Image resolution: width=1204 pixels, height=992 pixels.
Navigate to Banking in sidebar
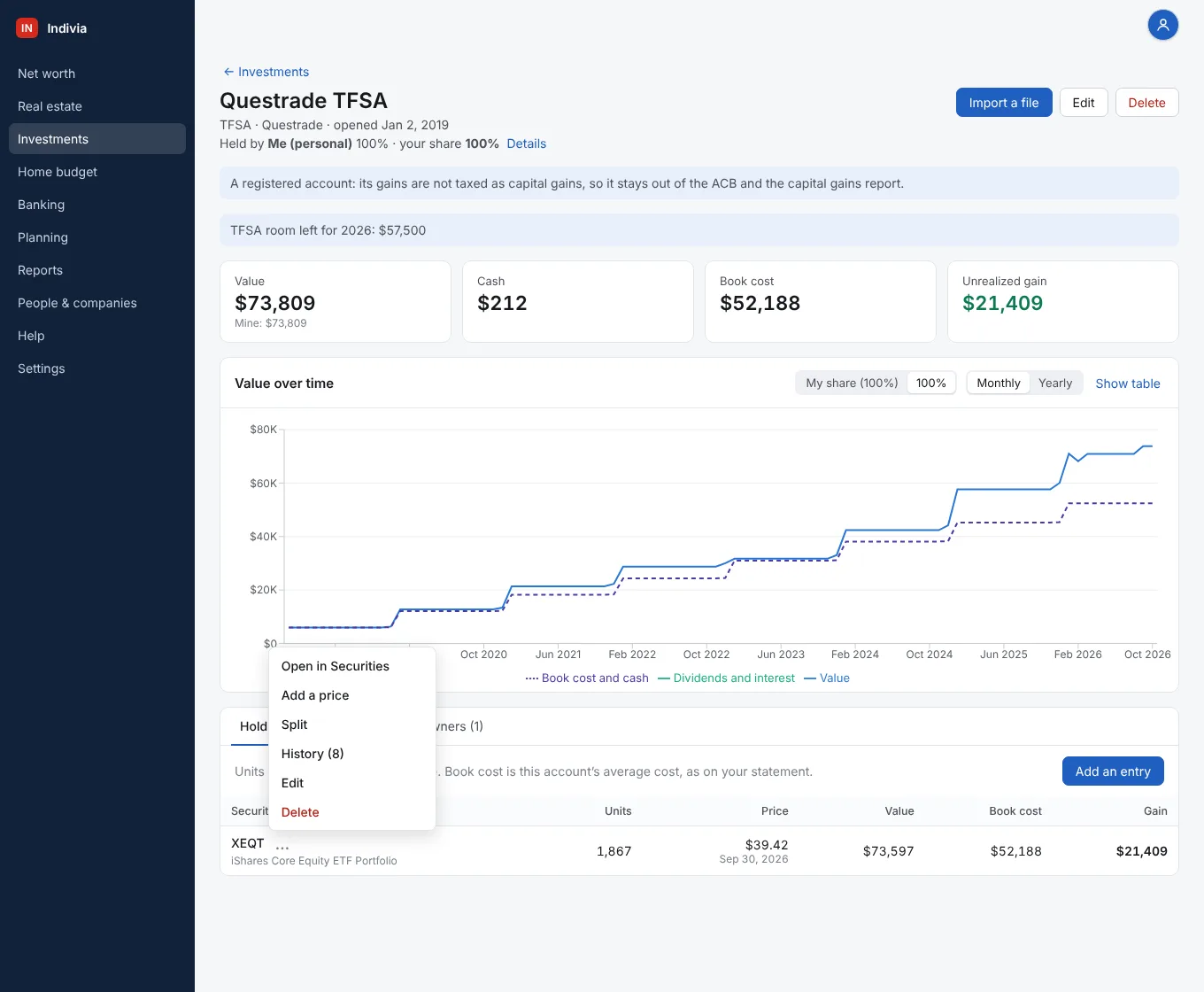[x=97, y=205]
